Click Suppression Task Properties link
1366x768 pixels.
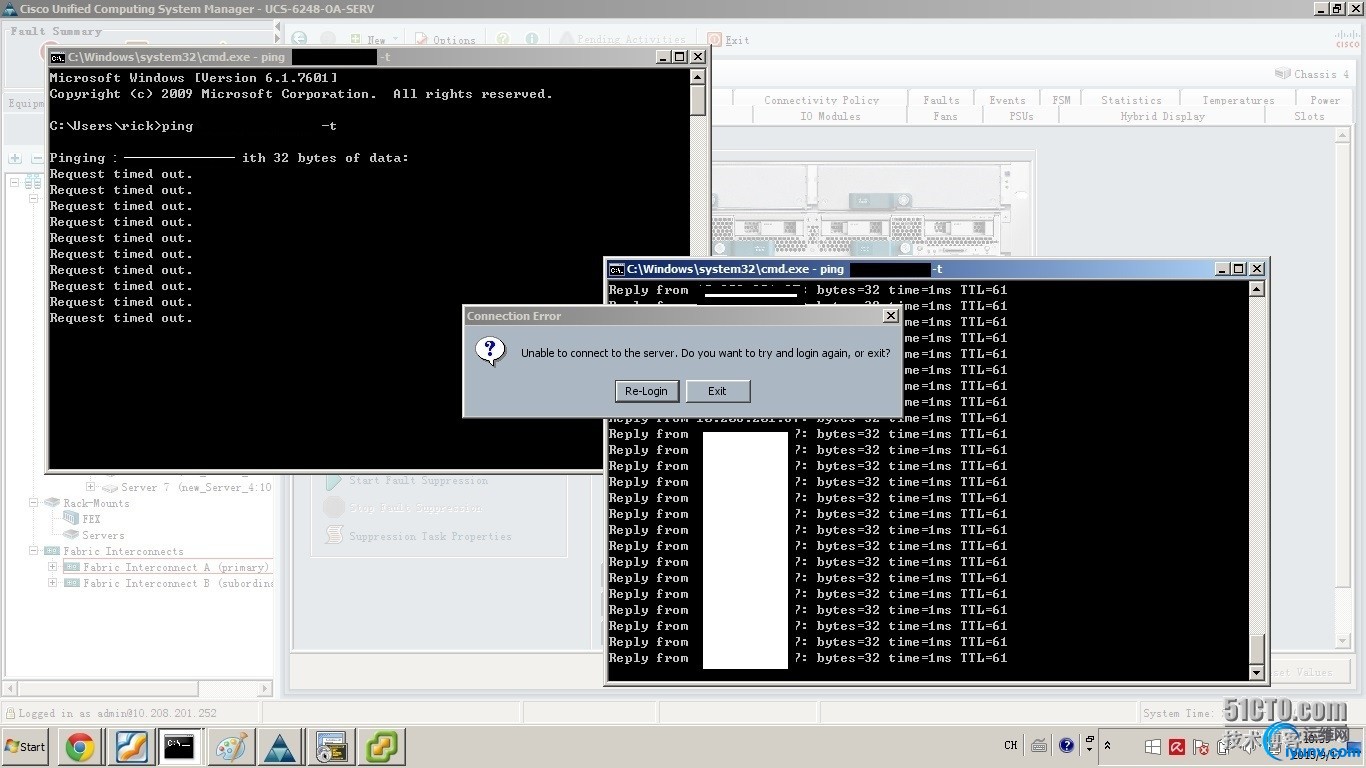pos(430,536)
